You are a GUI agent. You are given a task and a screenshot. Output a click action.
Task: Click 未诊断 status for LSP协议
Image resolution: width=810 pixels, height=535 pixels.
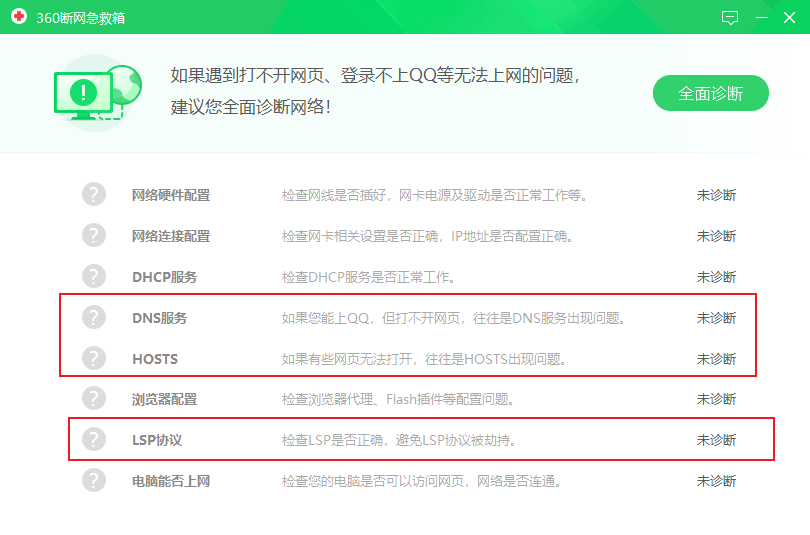(x=716, y=440)
